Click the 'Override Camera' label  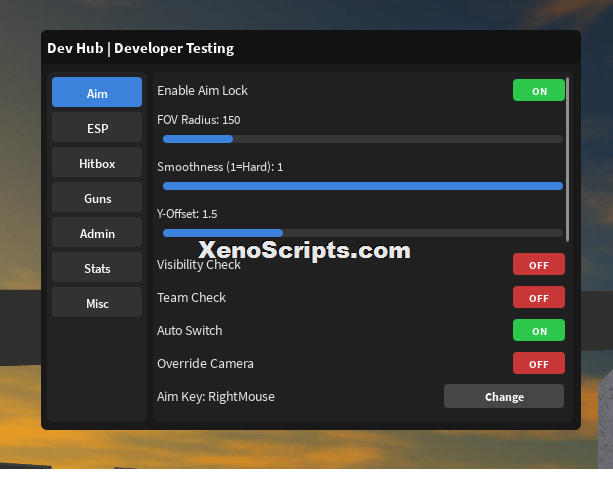[x=205, y=364]
